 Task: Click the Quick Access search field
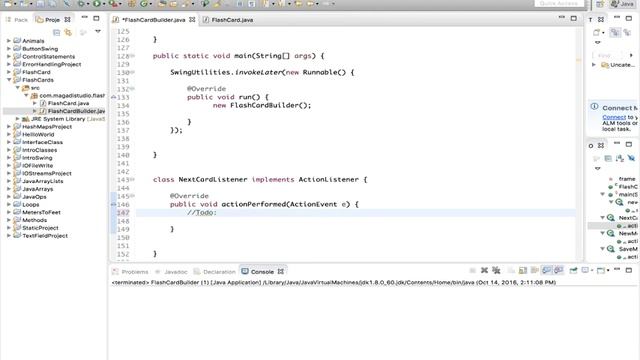click(558, 3)
